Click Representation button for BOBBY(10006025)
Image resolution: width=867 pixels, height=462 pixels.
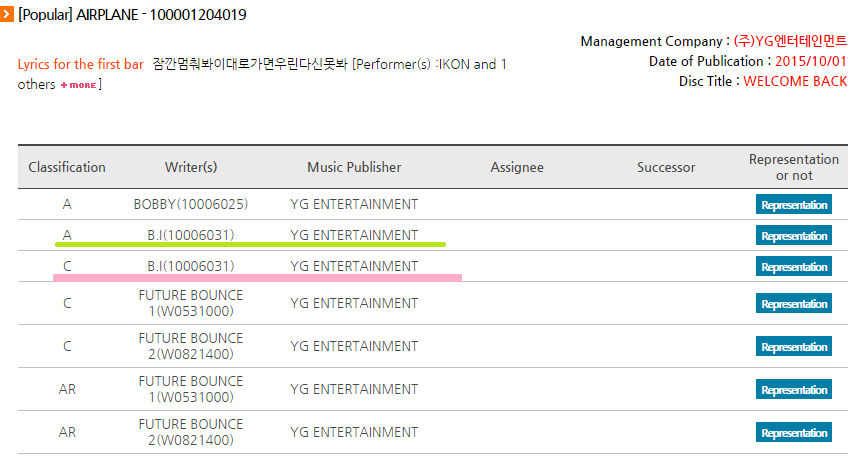(793, 204)
